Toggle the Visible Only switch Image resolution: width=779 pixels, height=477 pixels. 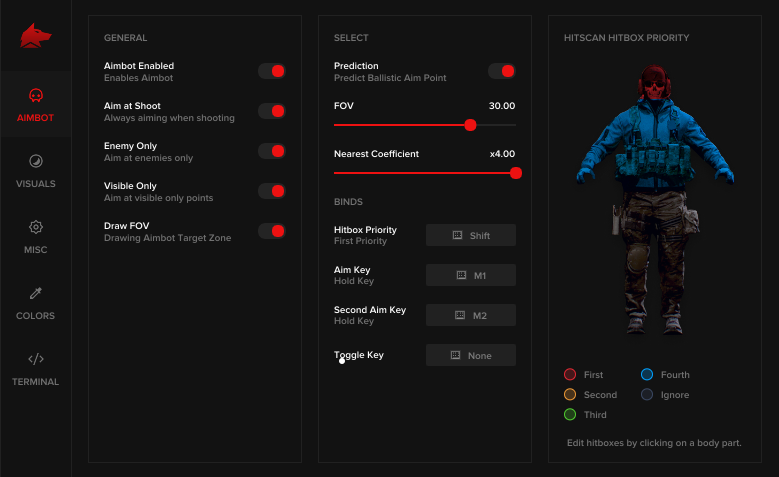pos(272,191)
